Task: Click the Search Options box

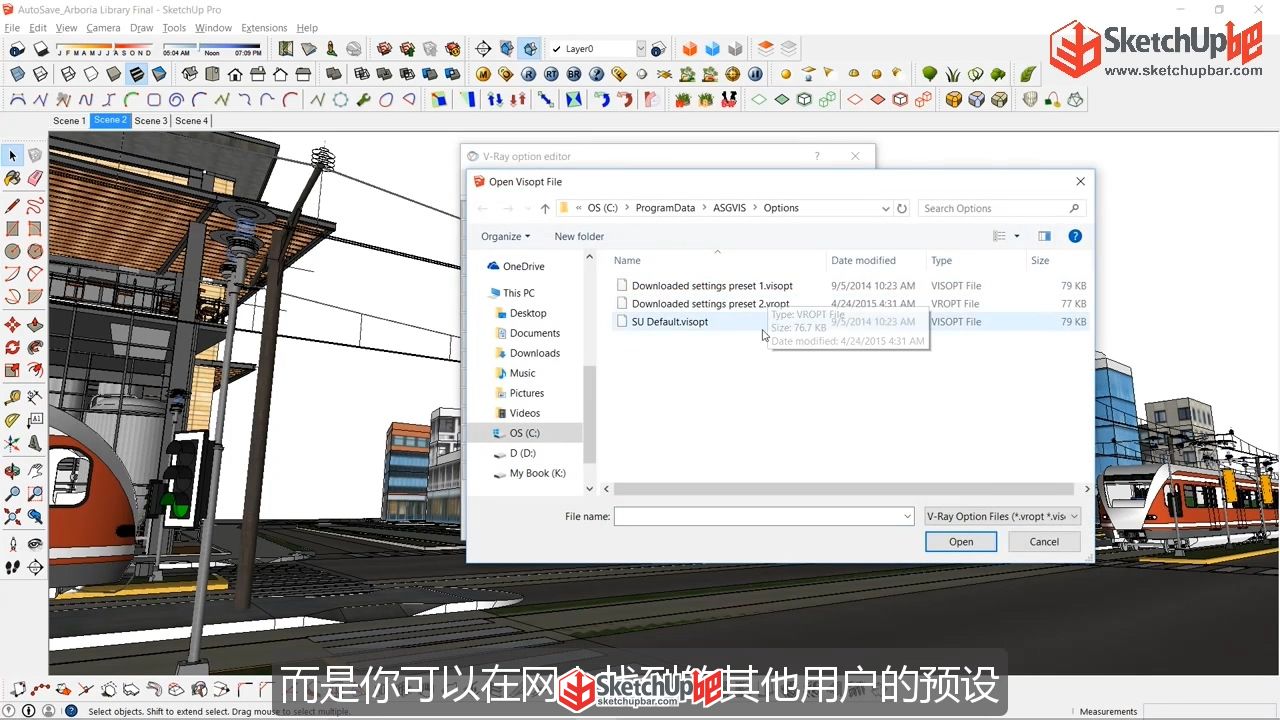Action: [x=1001, y=208]
